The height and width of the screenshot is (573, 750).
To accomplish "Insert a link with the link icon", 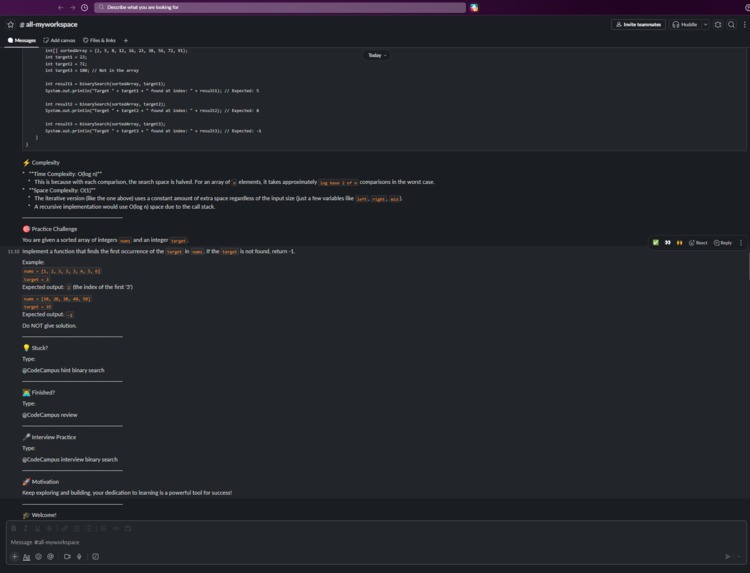I will pyautogui.click(x=65, y=528).
